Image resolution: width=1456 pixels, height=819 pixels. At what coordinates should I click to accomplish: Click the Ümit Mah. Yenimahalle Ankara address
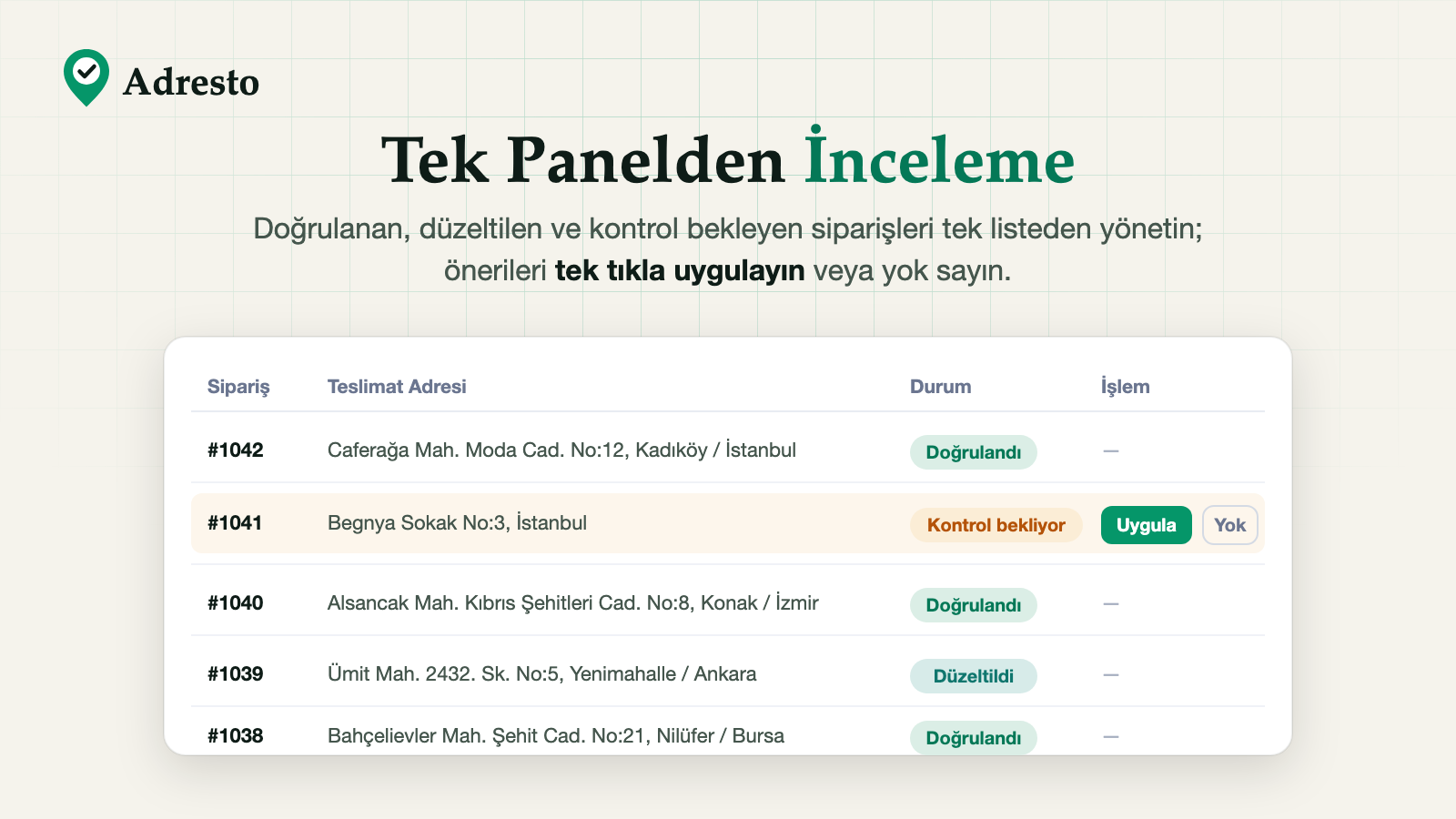click(542, 674)
